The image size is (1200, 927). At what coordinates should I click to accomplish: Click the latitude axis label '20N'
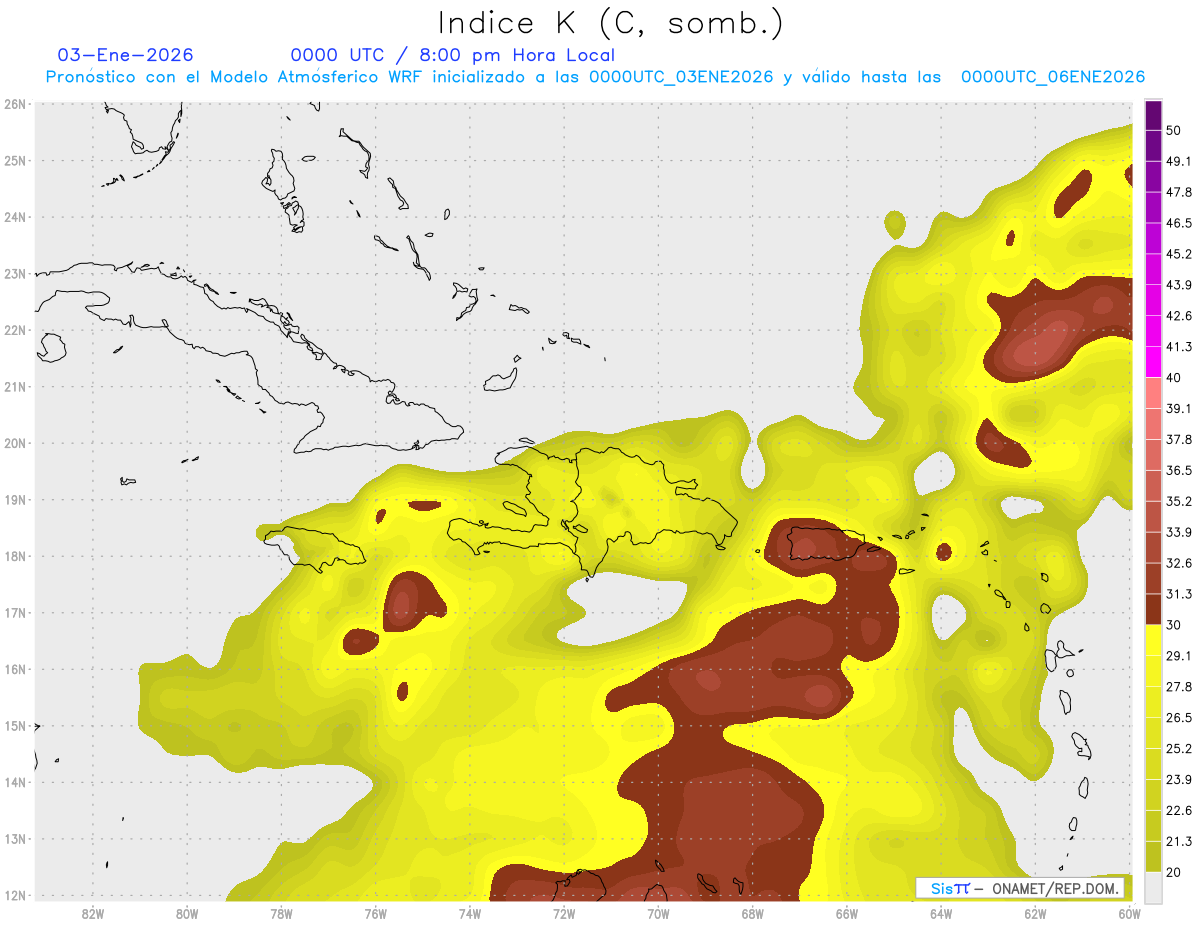click(x=16, y=443)
